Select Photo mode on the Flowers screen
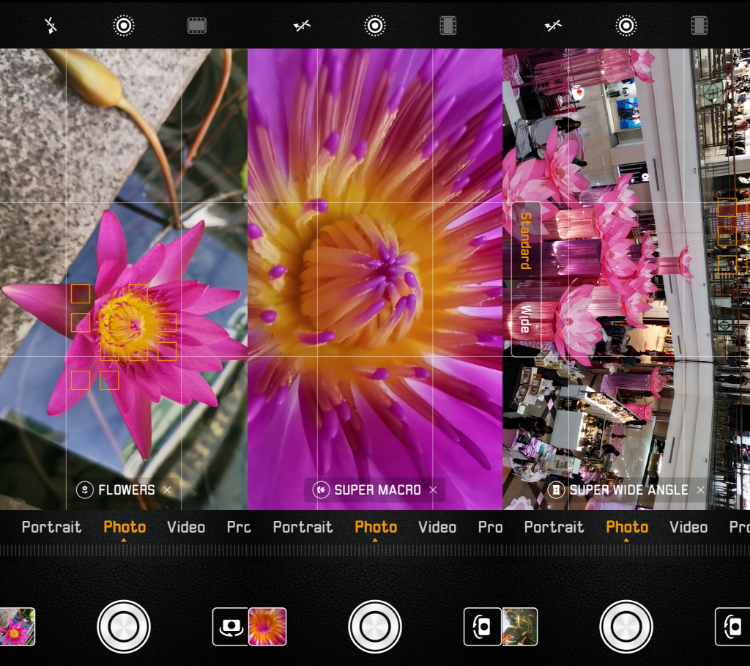This screenshot has width=750, height=666. tap(124, 527)
